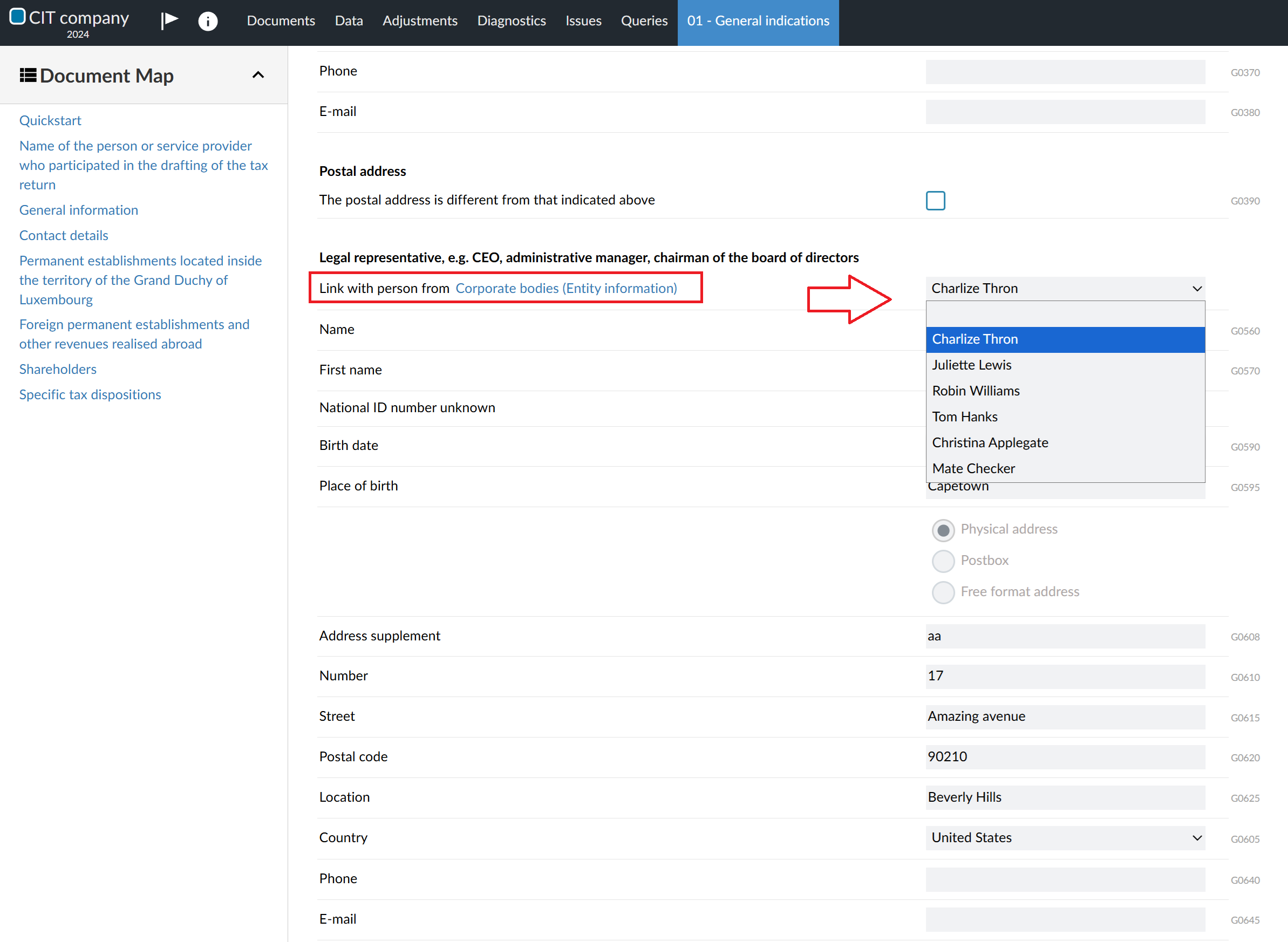Select the blank option in the dropdown
Viewport: 1288px width, 942px height.
click(x=1065, y=313)
